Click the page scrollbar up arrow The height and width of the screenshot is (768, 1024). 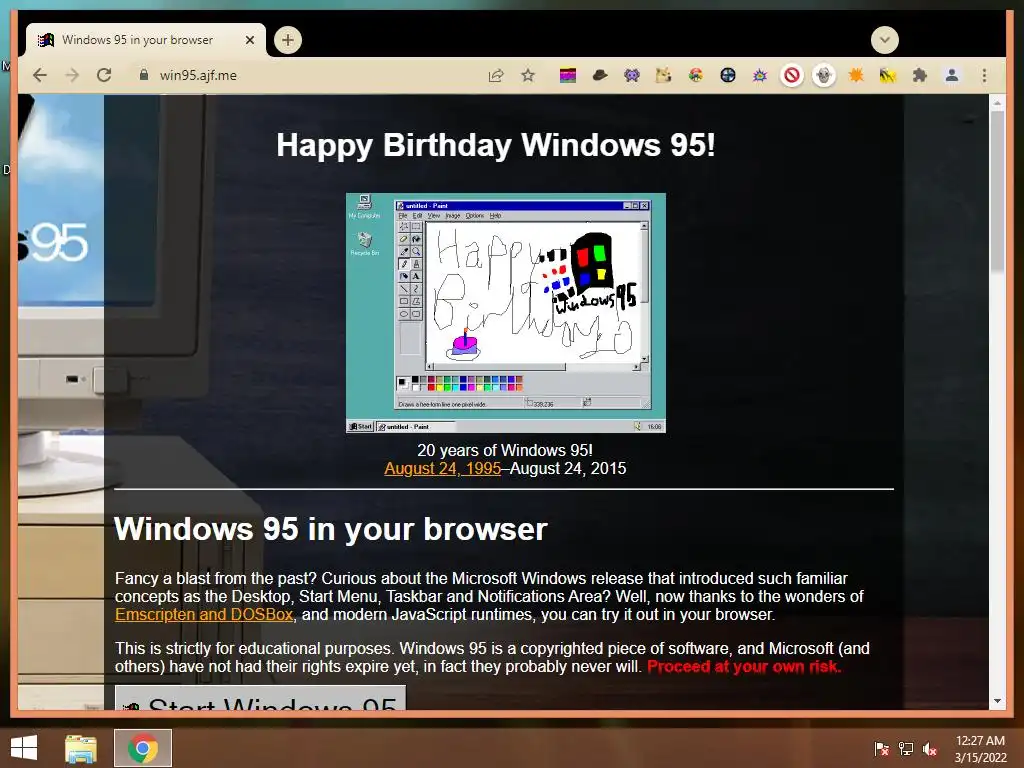tap(997, 103)
